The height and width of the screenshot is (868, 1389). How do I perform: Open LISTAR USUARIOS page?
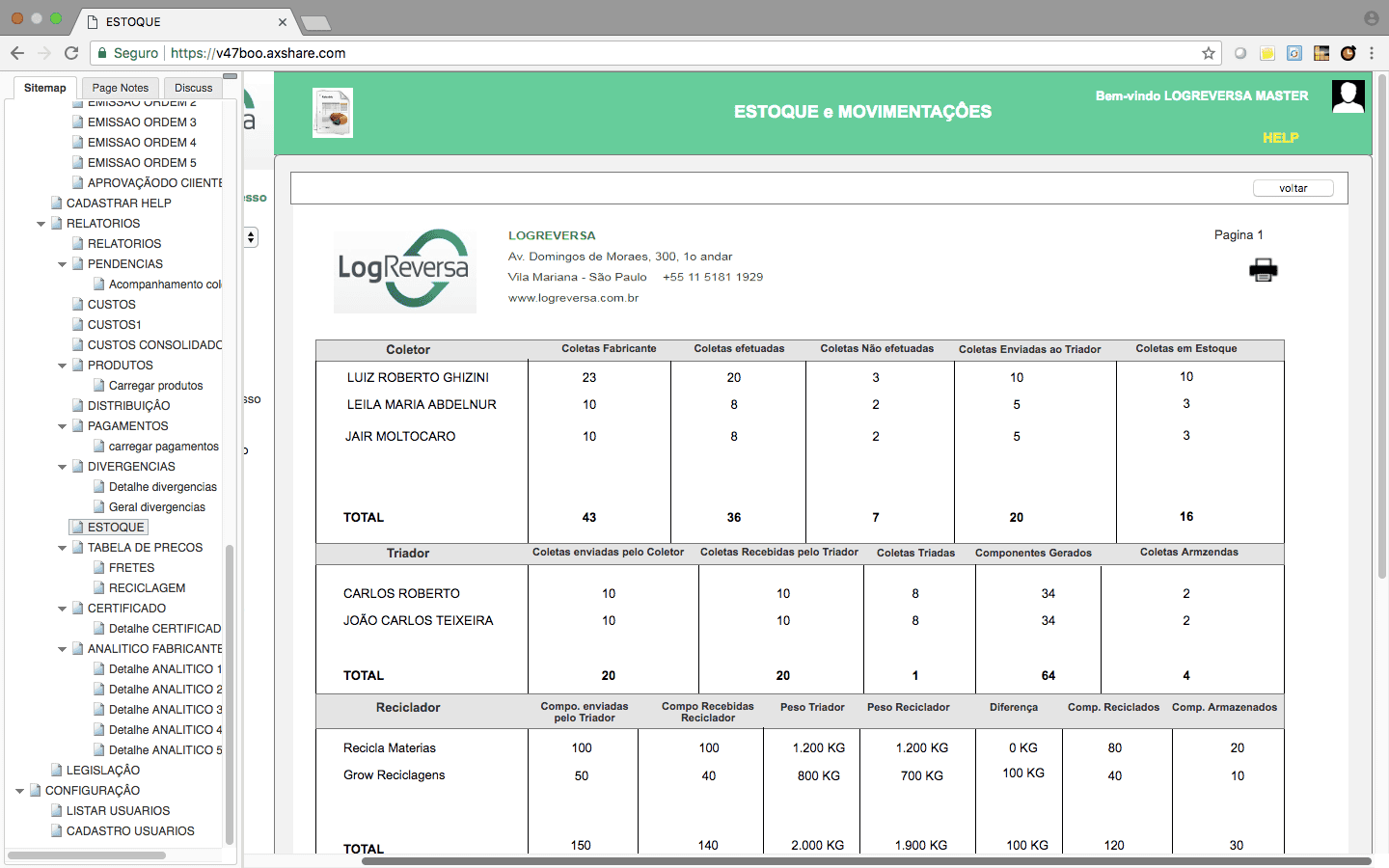point(118,811)
